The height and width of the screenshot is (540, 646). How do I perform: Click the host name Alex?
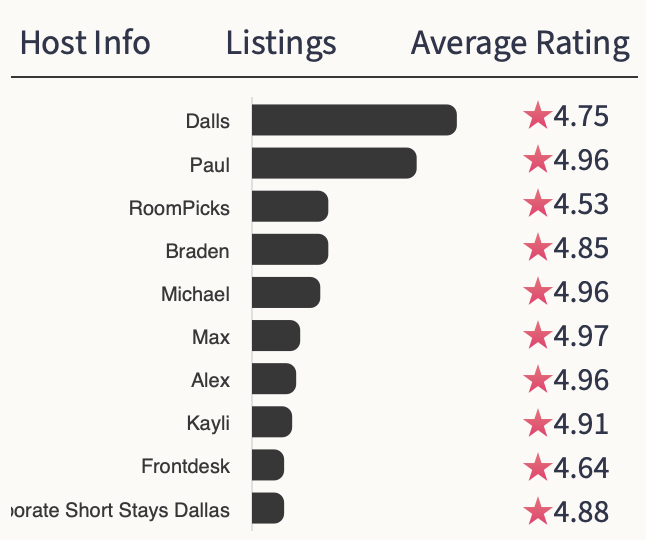[210, 380]
